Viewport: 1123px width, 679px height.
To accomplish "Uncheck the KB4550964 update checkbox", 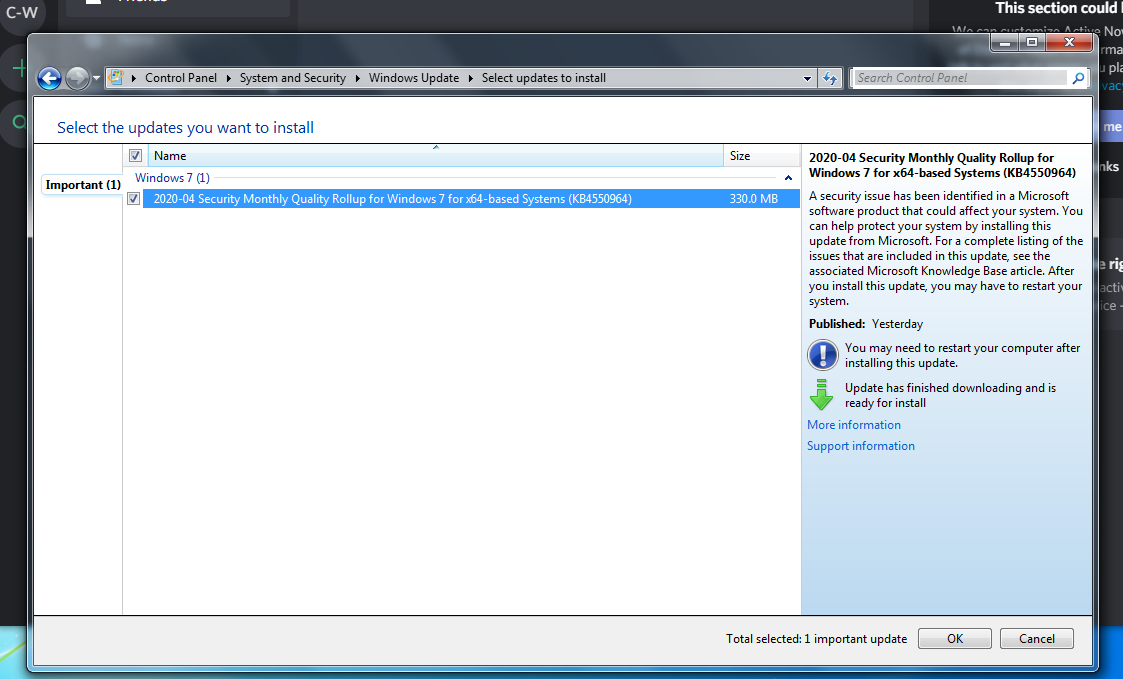I will [133, 198].
